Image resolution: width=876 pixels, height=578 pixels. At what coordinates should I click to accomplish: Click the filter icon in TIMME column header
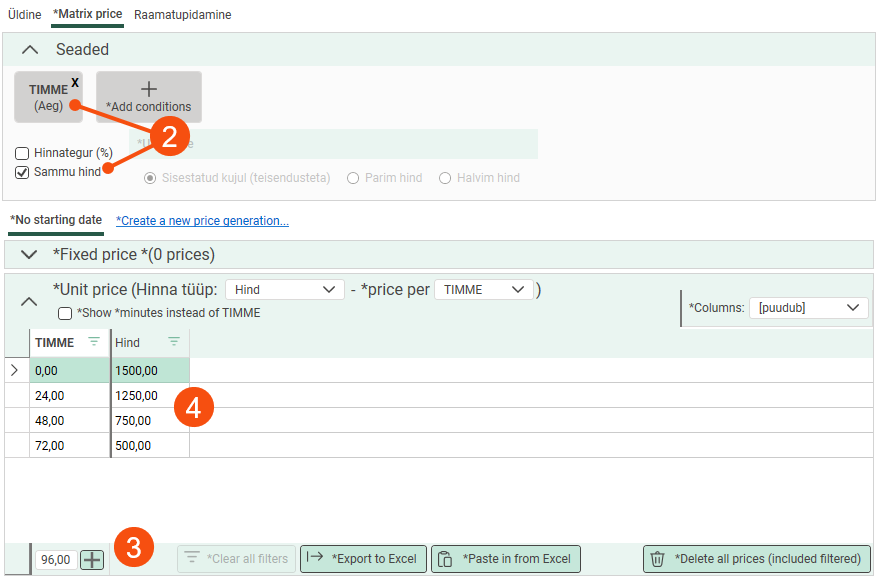coord(94,342)
